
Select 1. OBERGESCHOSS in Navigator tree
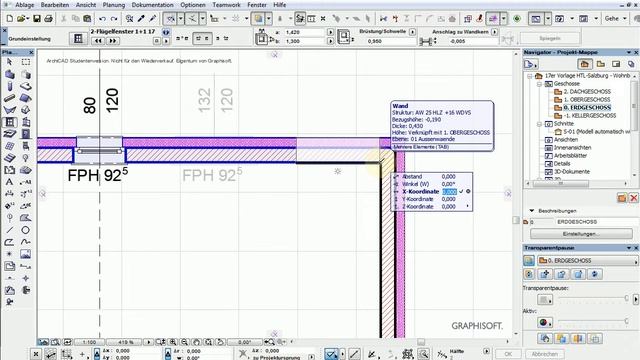pyautogui.click(x=587, y=100)
